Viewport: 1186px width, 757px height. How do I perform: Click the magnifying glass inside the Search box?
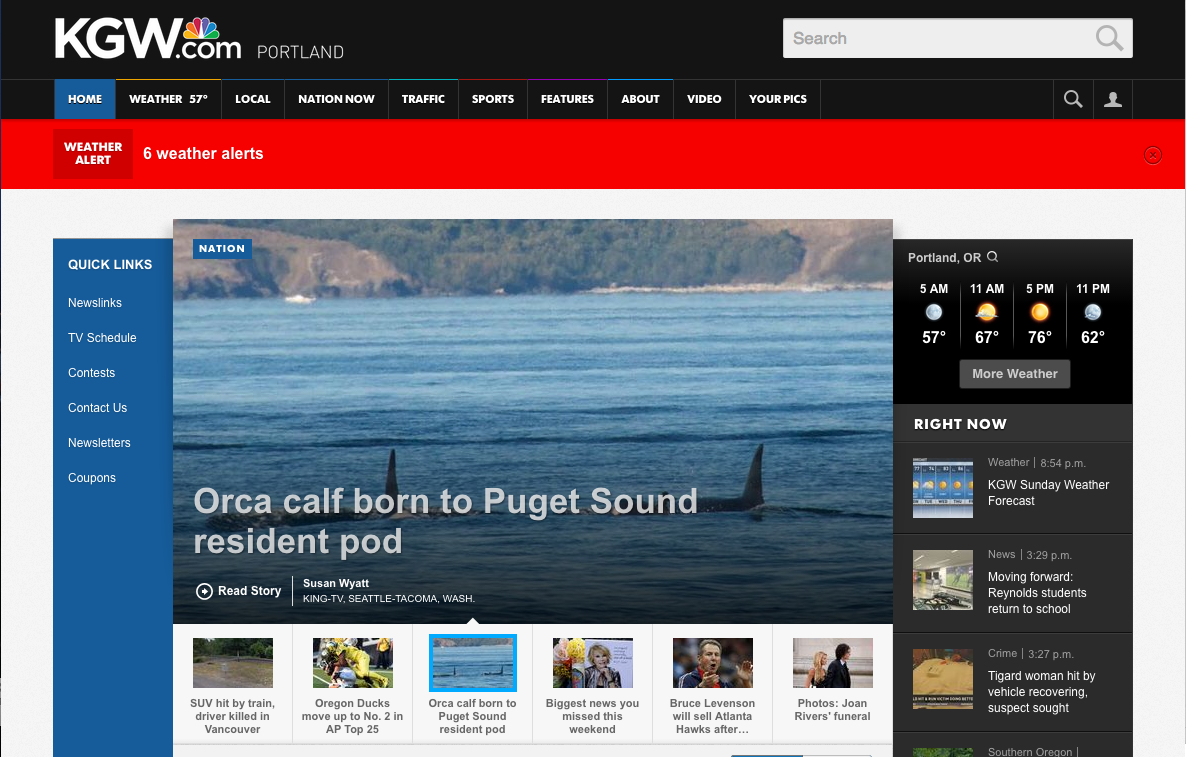(1108, 37)
